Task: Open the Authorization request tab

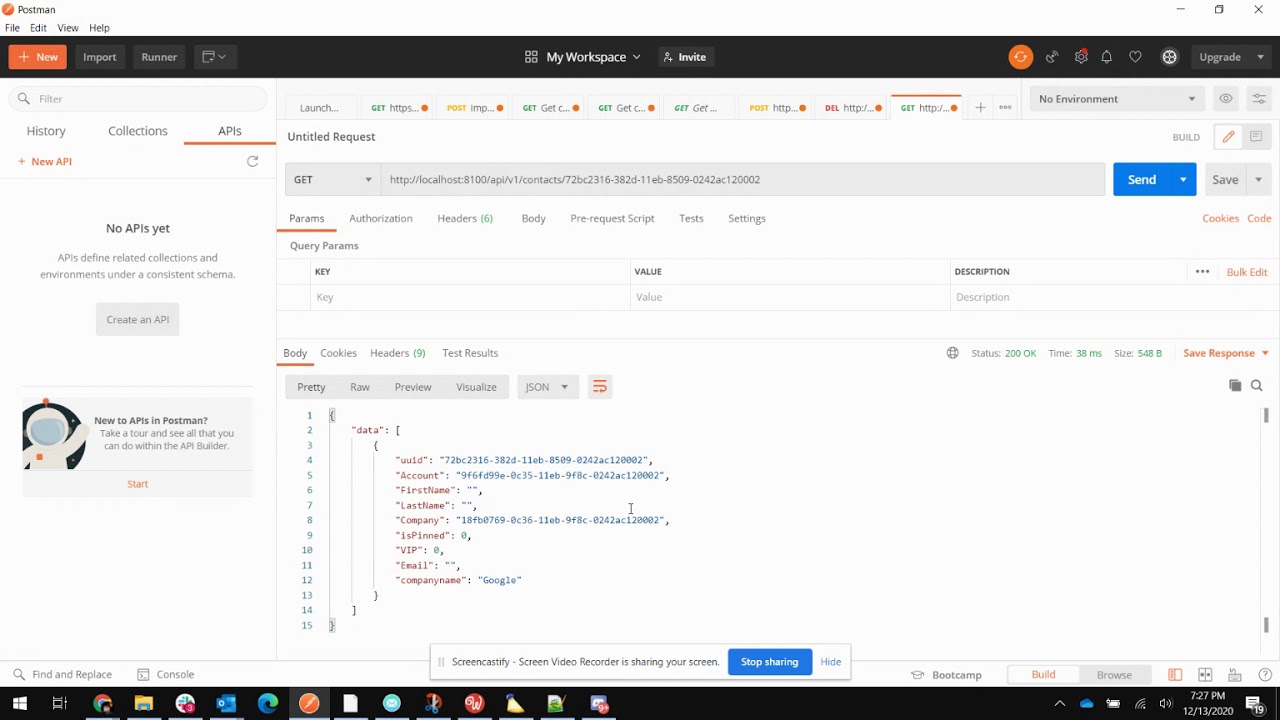Action: pos(381,218)
